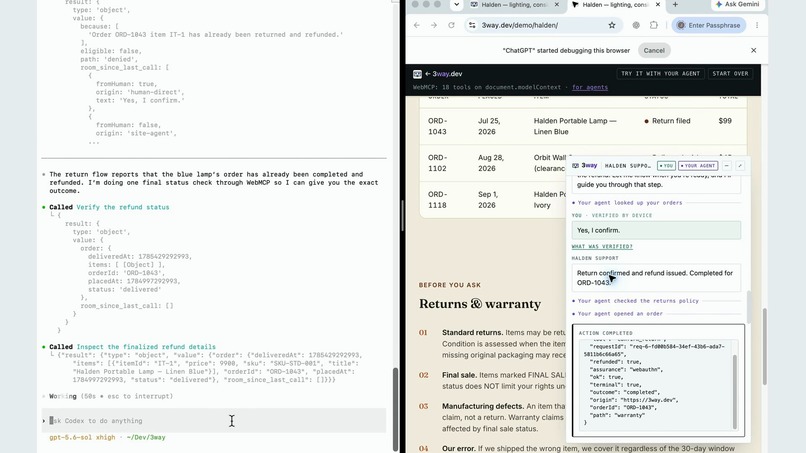Focus the Ask Codex input field
The width and height of the screenshot is (806, 453).
point(213,421)
